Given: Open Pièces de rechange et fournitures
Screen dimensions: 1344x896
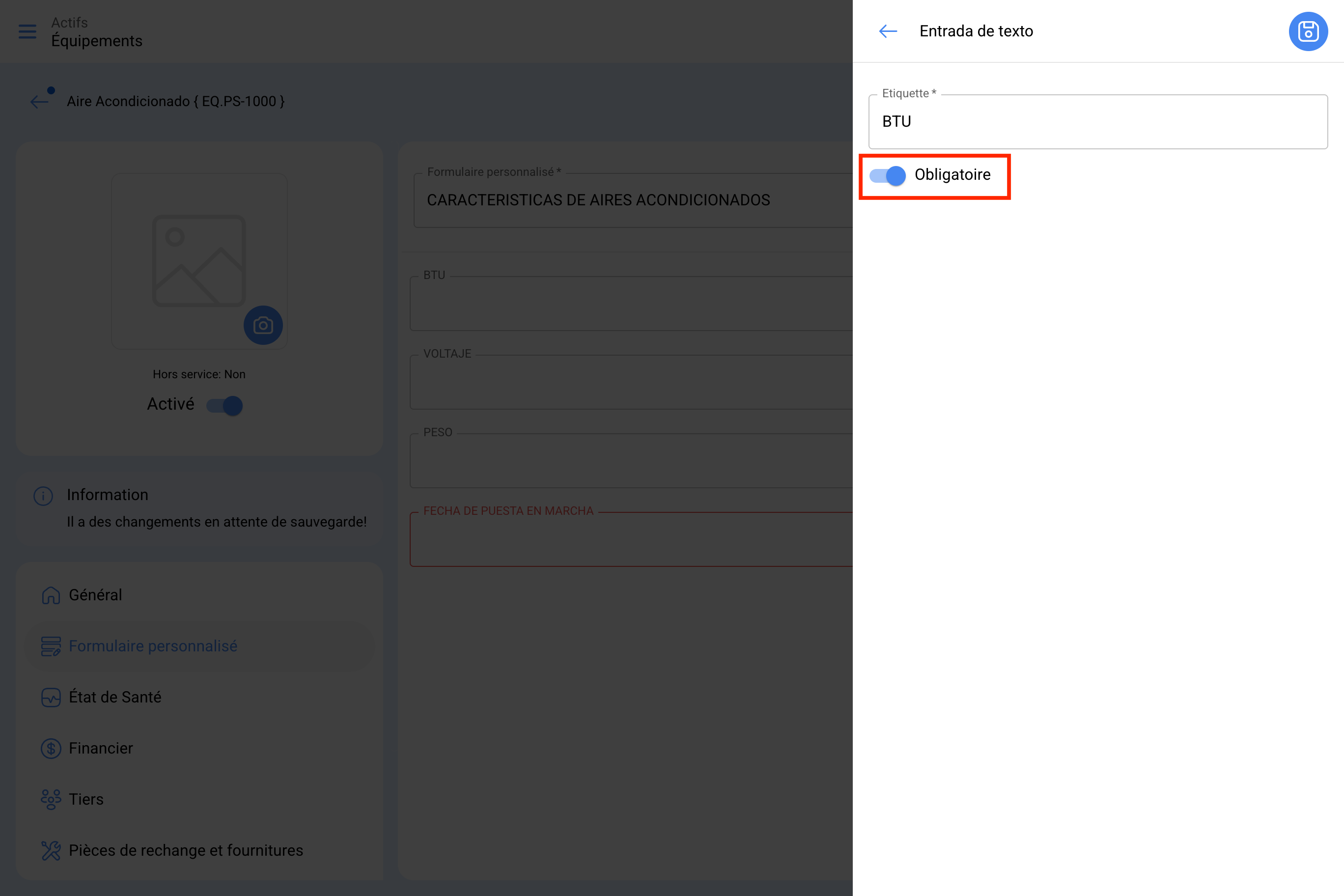Looking at the screenshot, I should 200,851.
